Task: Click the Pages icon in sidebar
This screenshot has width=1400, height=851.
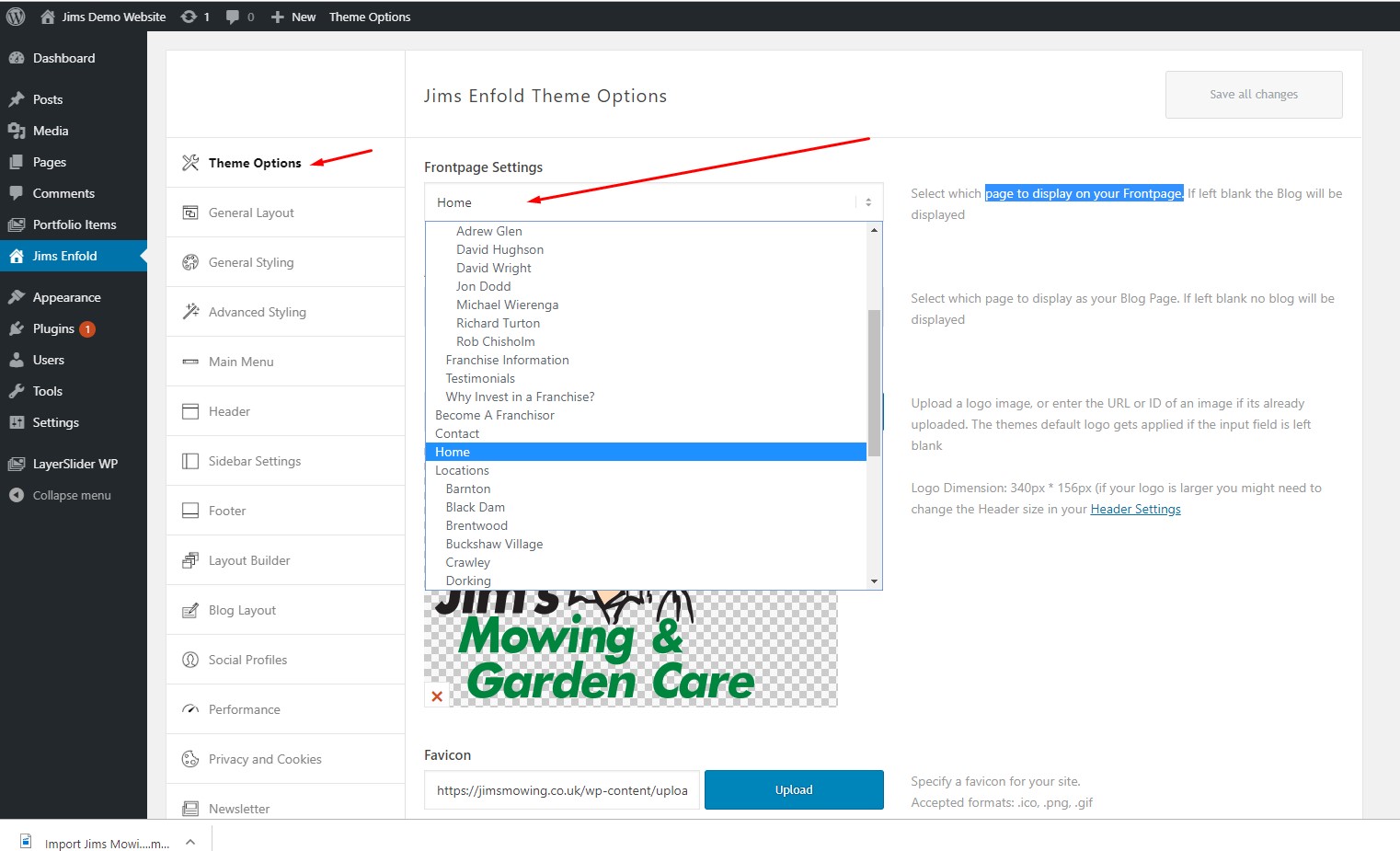Action: [17, 162]
